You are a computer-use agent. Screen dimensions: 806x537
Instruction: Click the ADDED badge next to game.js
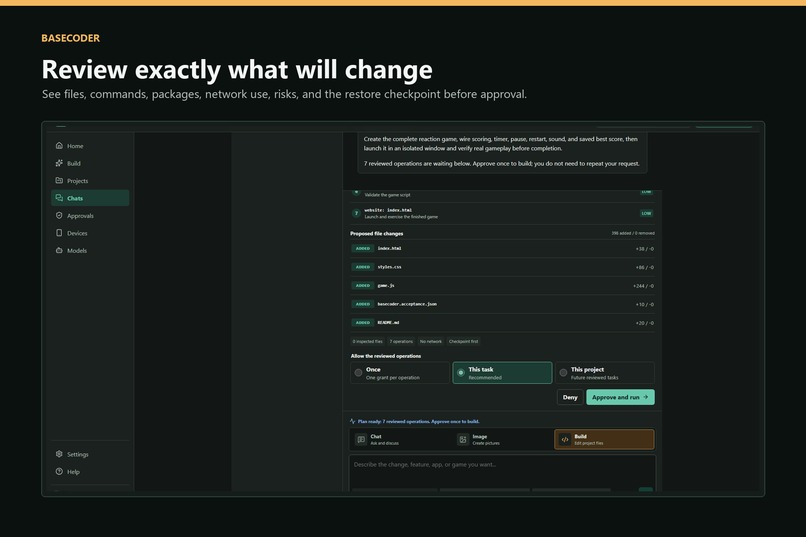[363, 285]
